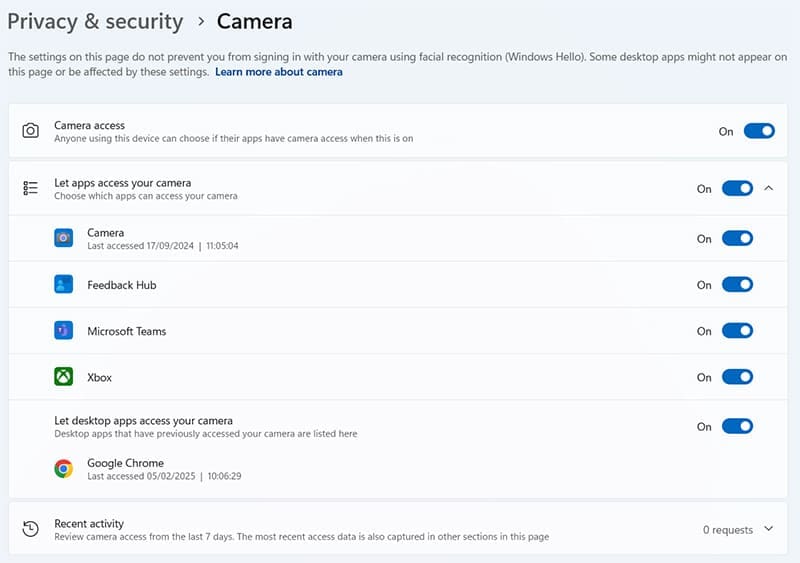Turn off the Camera access toggle
800x563 pixels.
[759, 131]
